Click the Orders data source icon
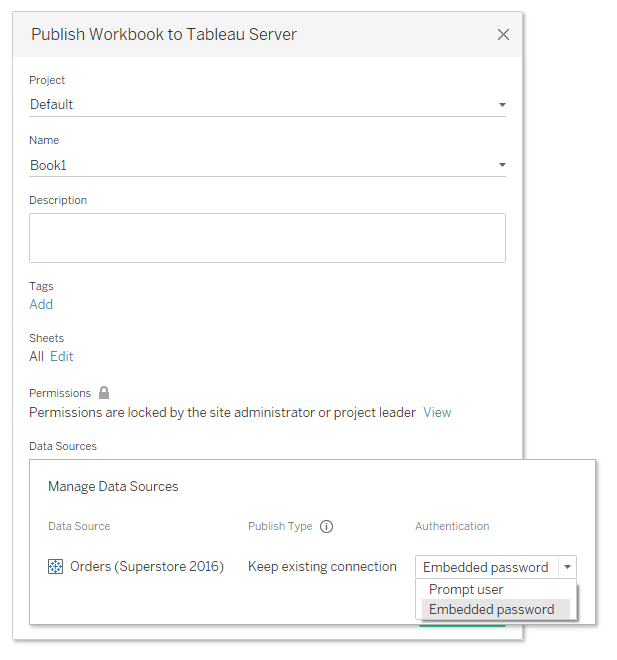This screenshot has width=617, height=660. (56, 567)
